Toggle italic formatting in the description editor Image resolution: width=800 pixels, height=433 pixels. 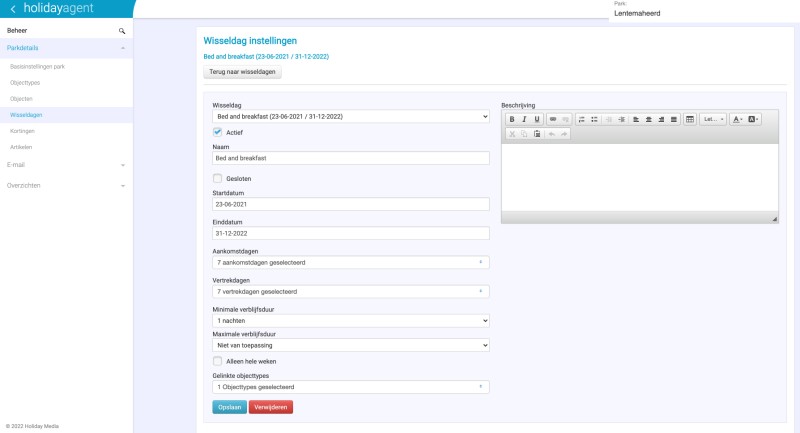[x=524, y=119]
